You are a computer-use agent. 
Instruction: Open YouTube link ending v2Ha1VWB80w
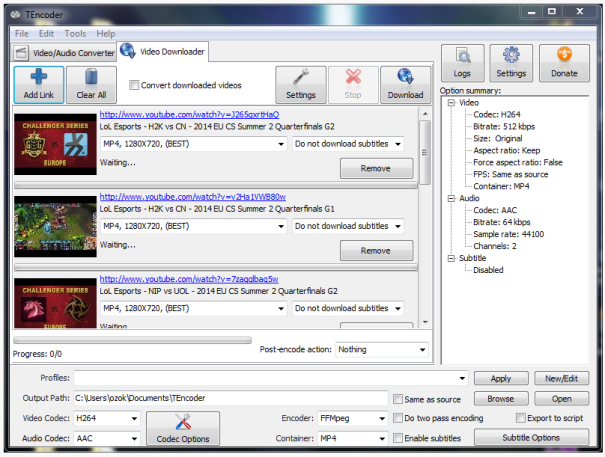193,197
